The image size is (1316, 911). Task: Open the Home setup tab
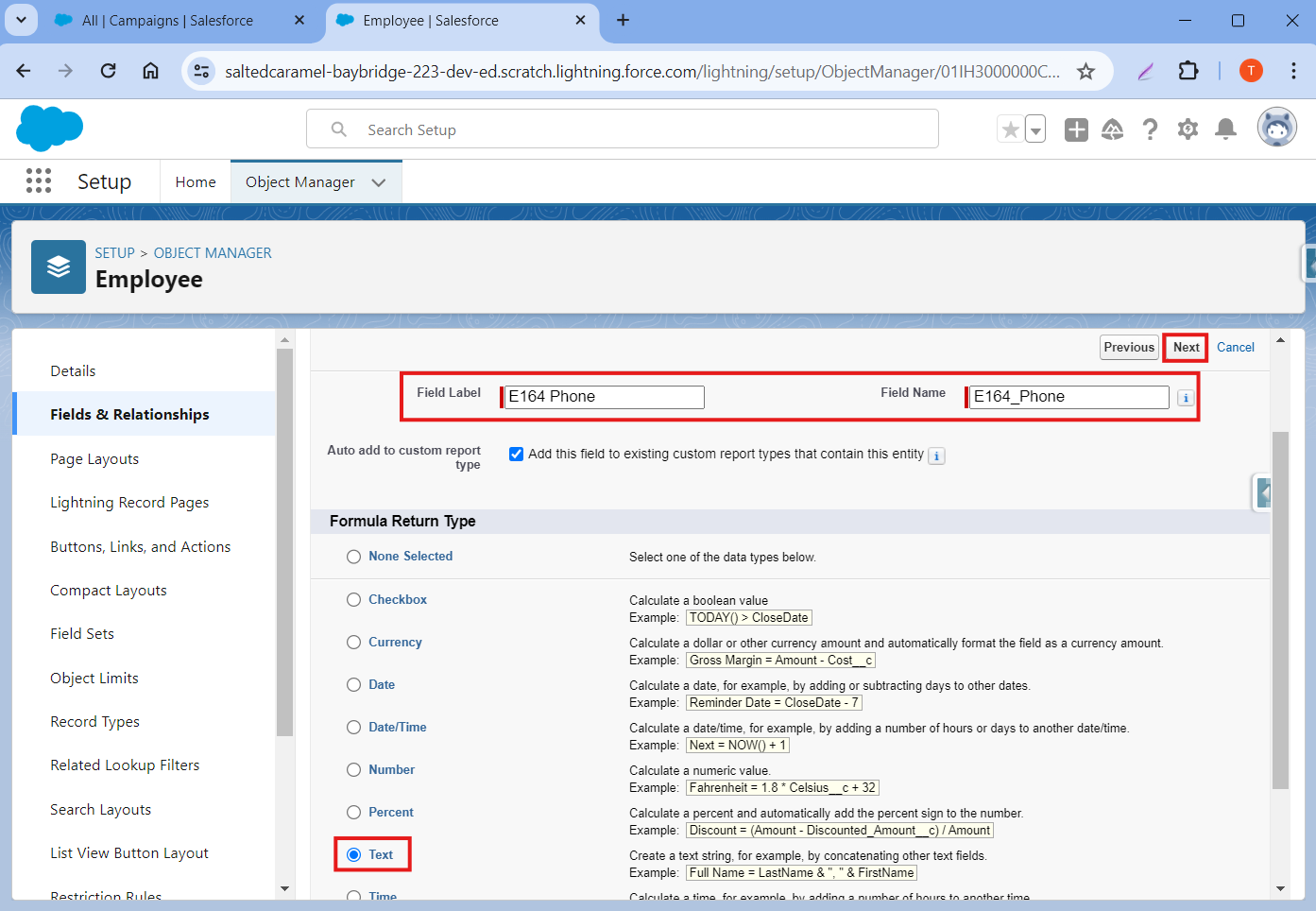[x=196, y=181]
